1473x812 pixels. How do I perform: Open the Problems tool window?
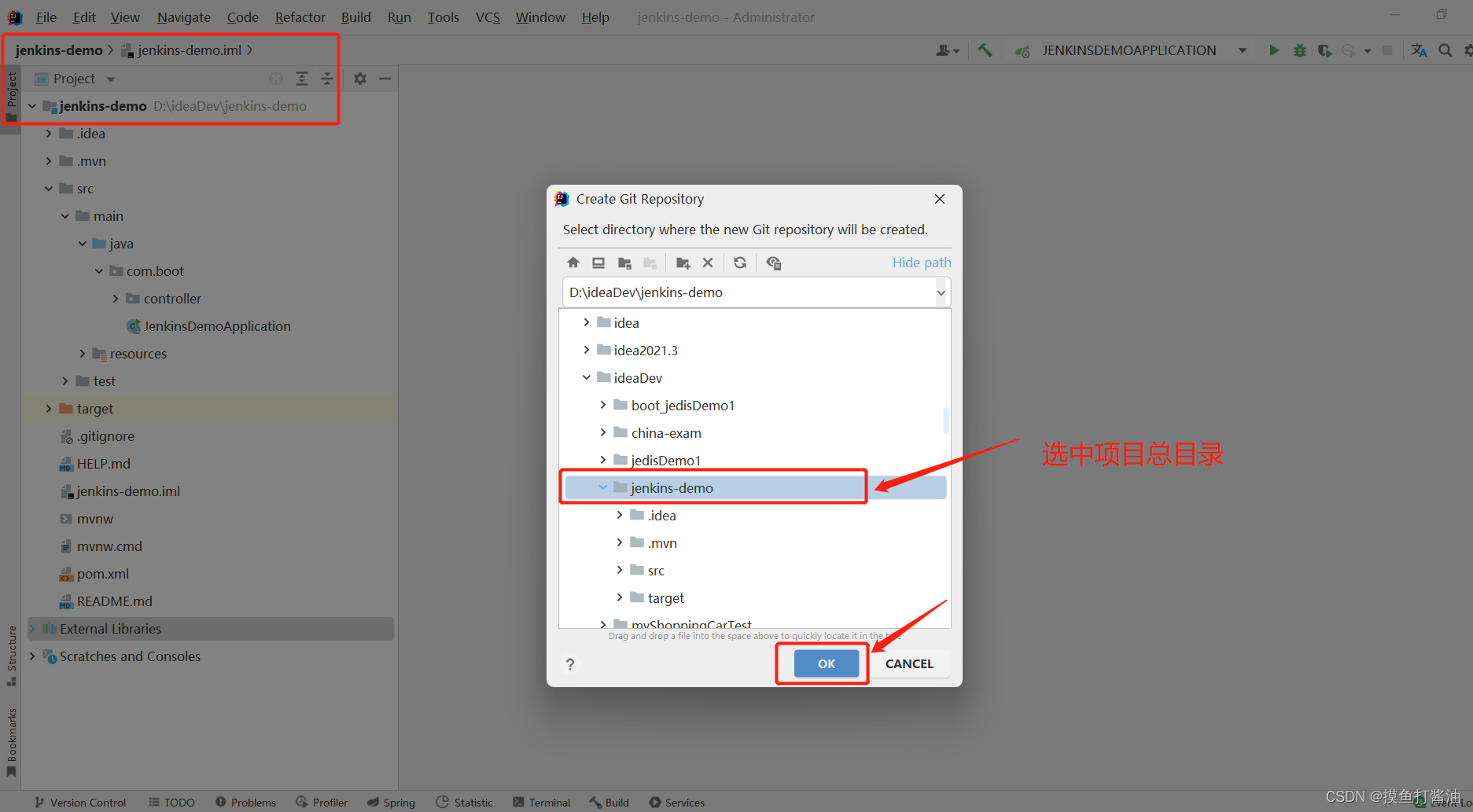point(245,803)
